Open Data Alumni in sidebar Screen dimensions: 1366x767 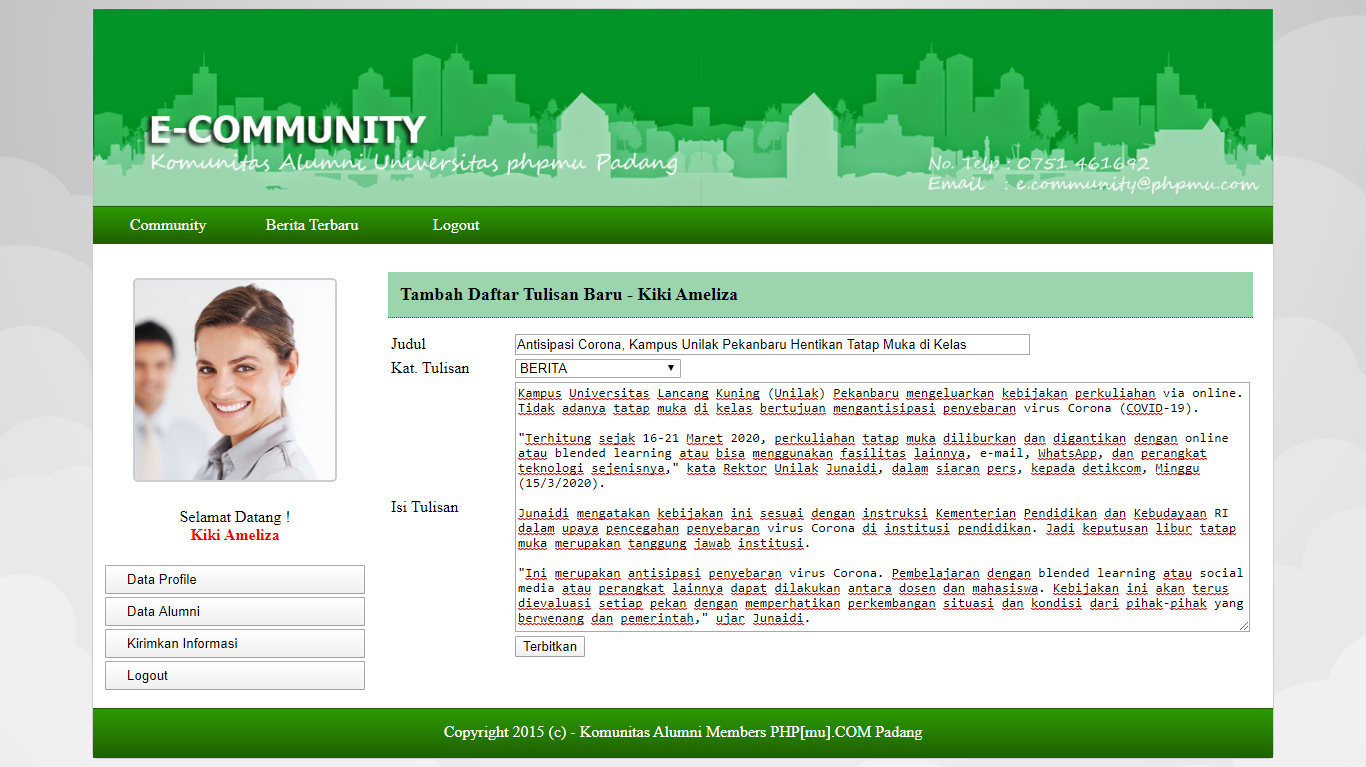pyautogui.click(x=235, y=611)
